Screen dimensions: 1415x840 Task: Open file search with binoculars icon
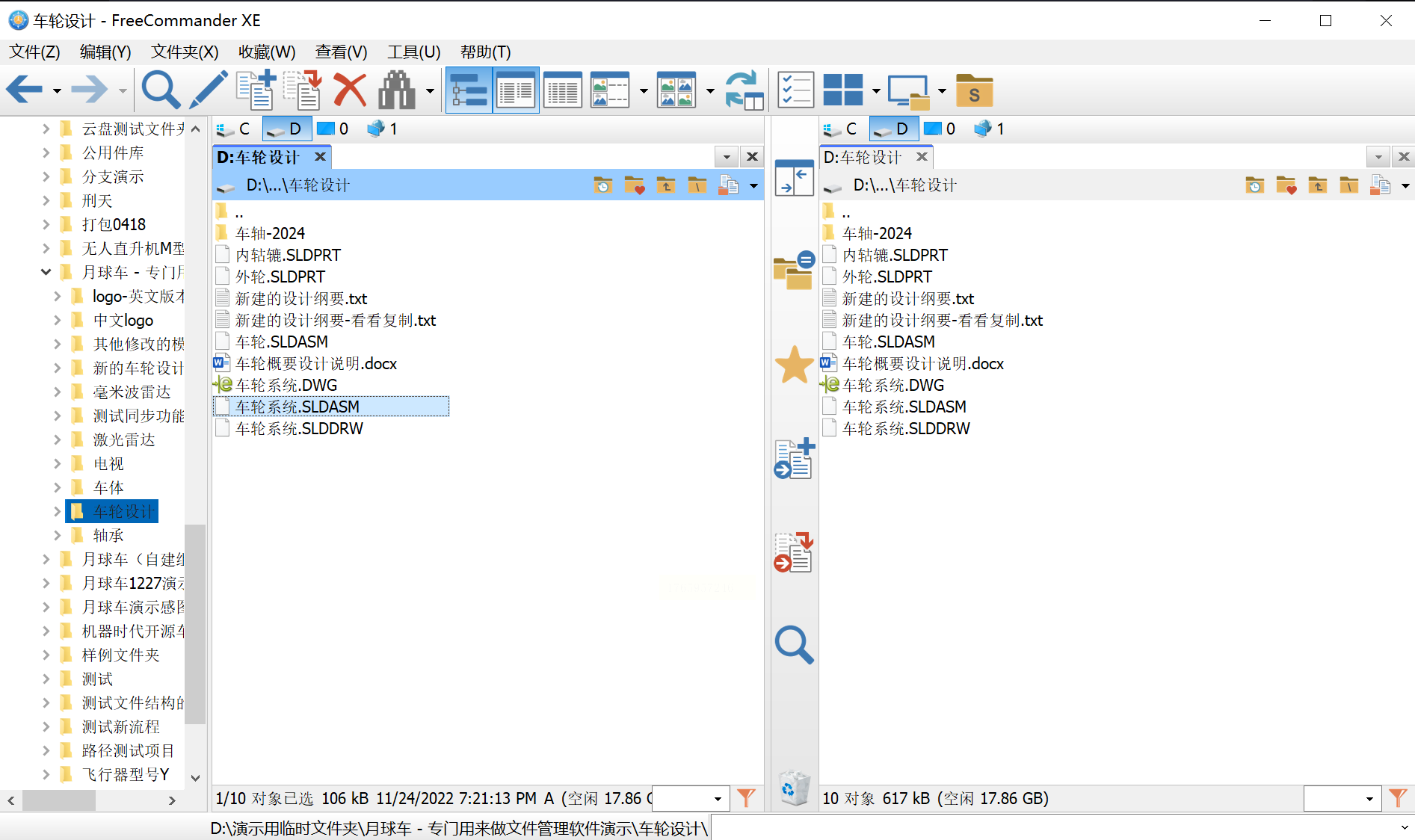[397, 90]
